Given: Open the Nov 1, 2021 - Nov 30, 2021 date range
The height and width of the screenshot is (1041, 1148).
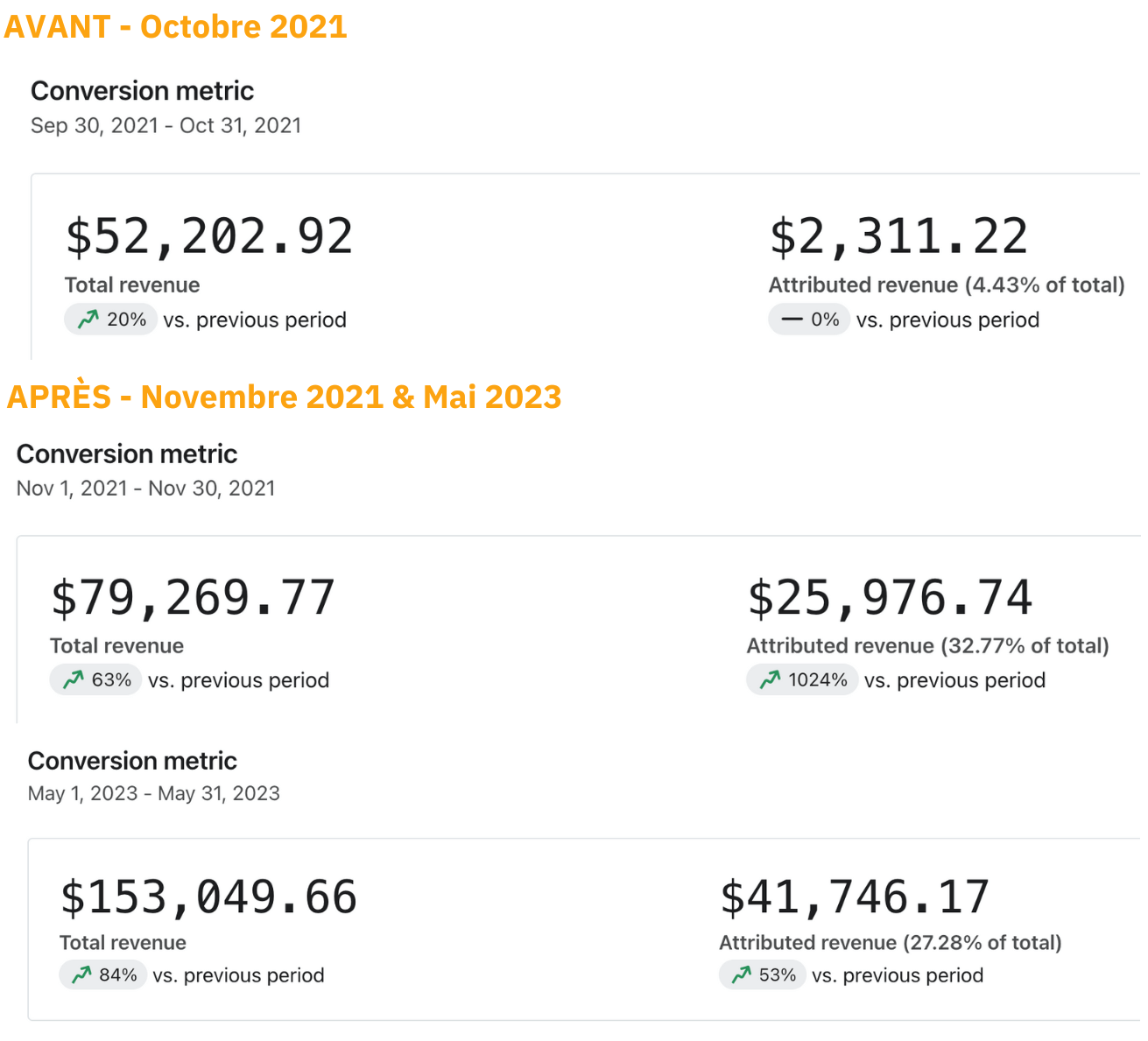Looking at the screenshot, I should point(145,488).
